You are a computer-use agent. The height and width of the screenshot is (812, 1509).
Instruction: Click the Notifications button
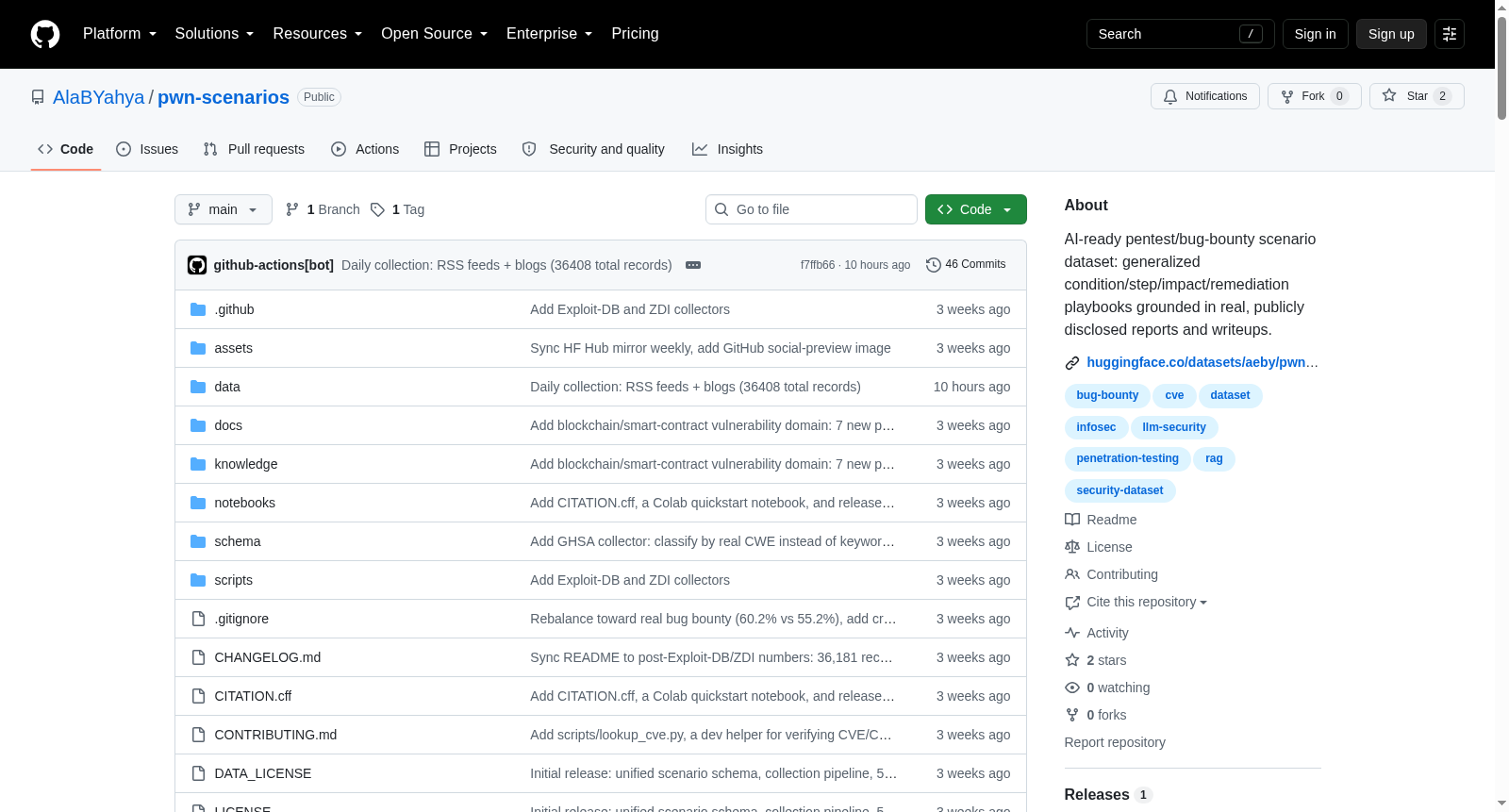[1205, 96]
